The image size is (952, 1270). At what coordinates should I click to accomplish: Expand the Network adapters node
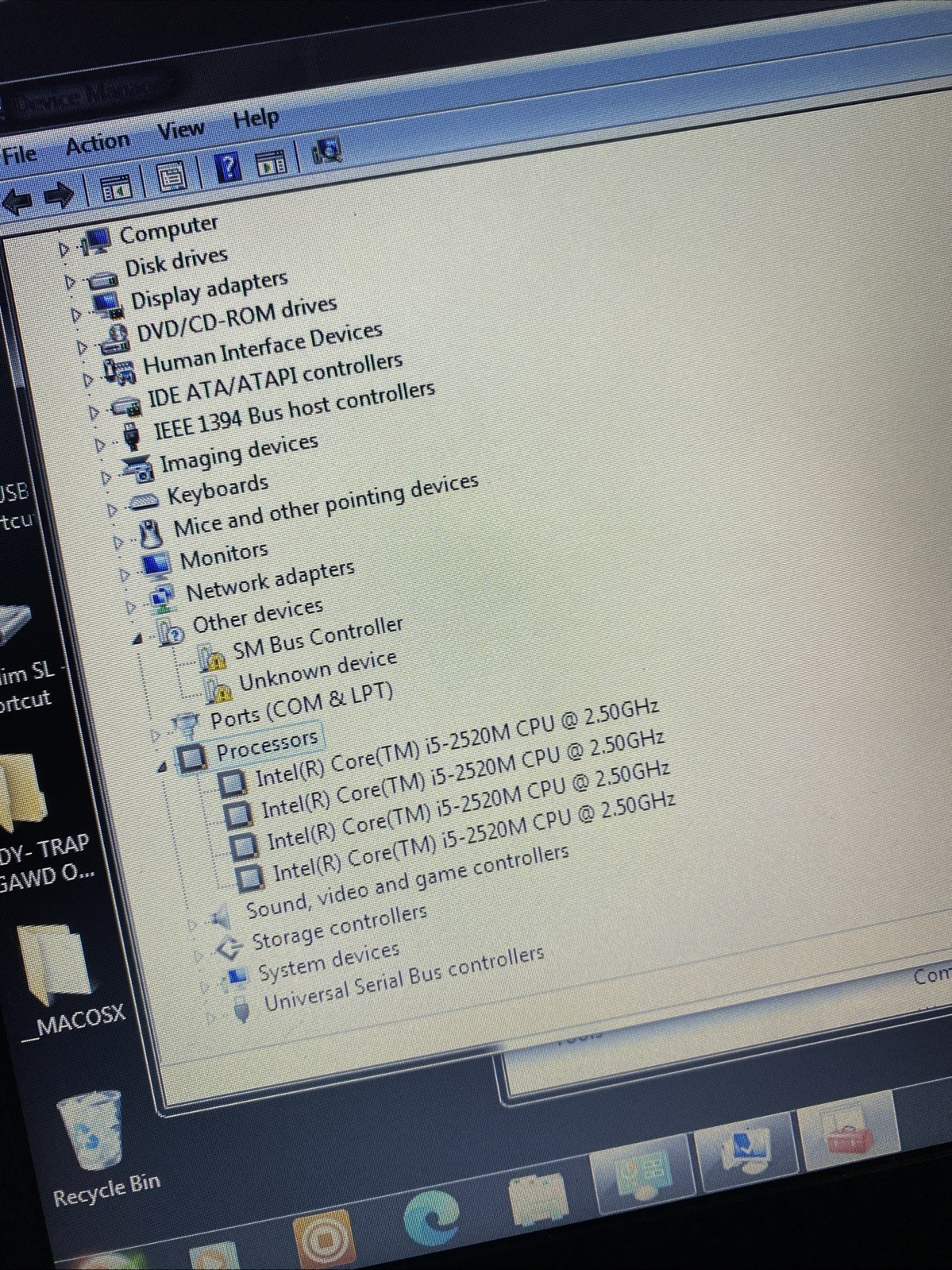tap(130, 608)
